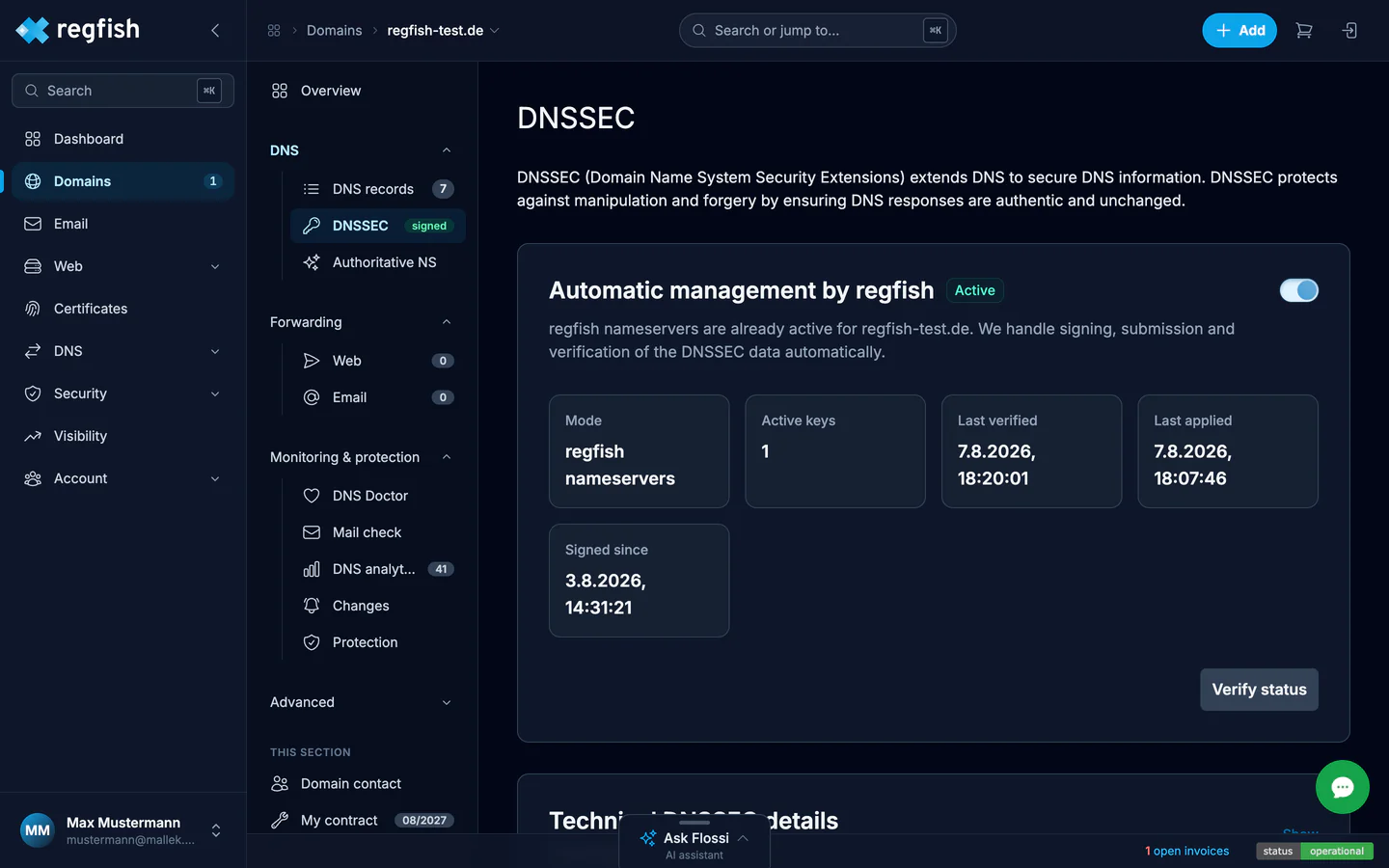Click the Add button

tap(1239, 31)
